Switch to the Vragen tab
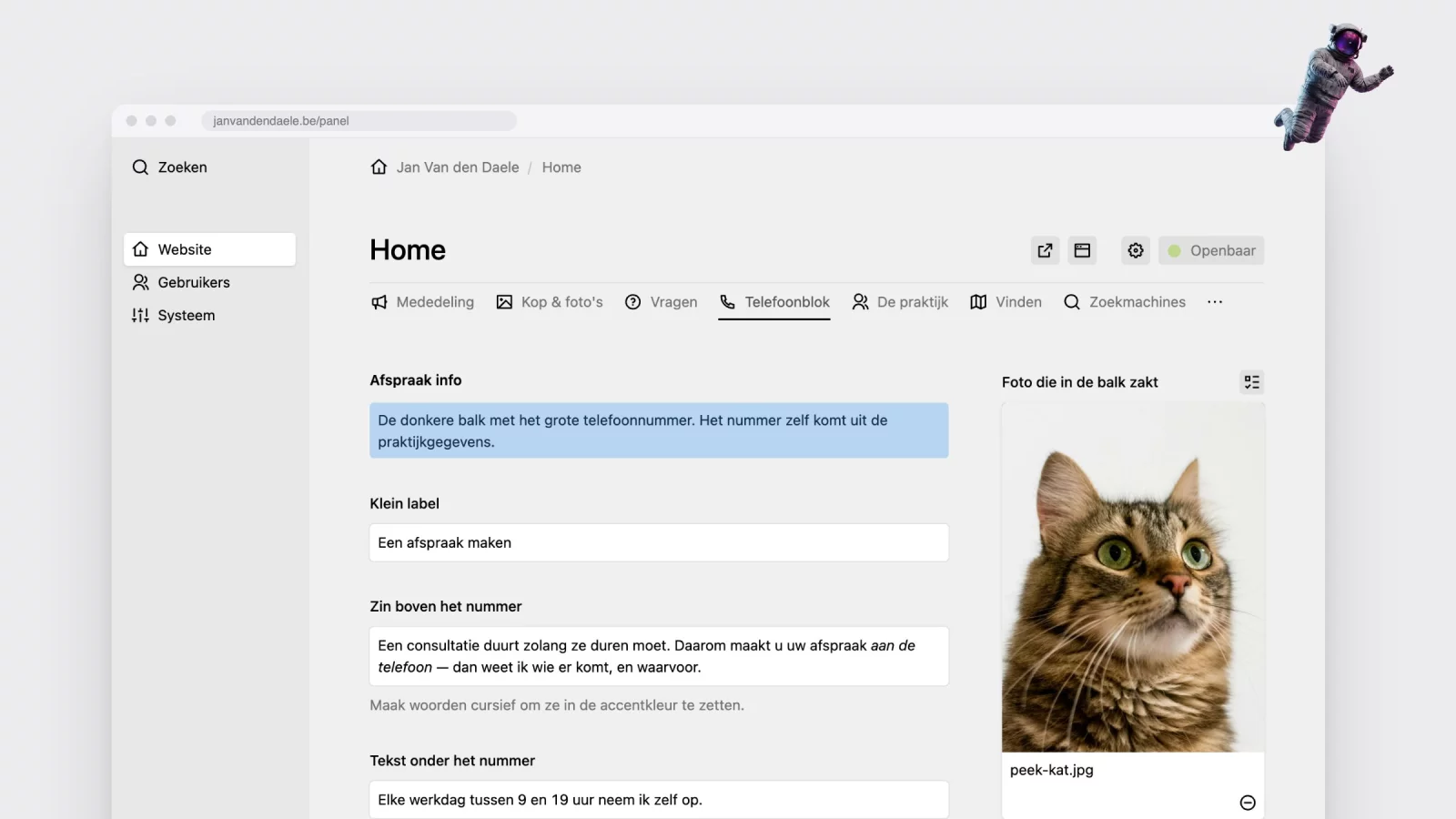 [x=662, y=302]
